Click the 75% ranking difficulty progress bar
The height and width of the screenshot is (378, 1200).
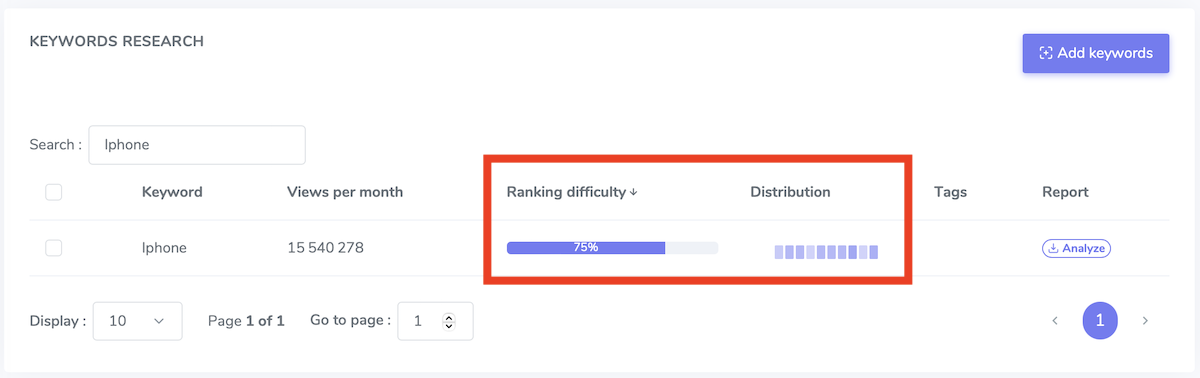point(612,248)
